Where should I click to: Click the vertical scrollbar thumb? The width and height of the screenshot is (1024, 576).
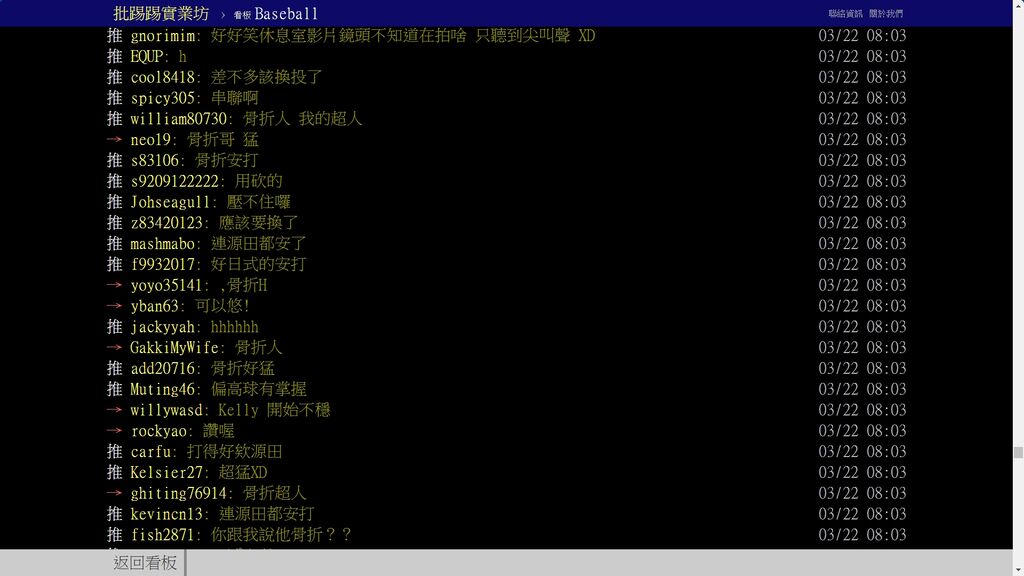click(1018, 452)
